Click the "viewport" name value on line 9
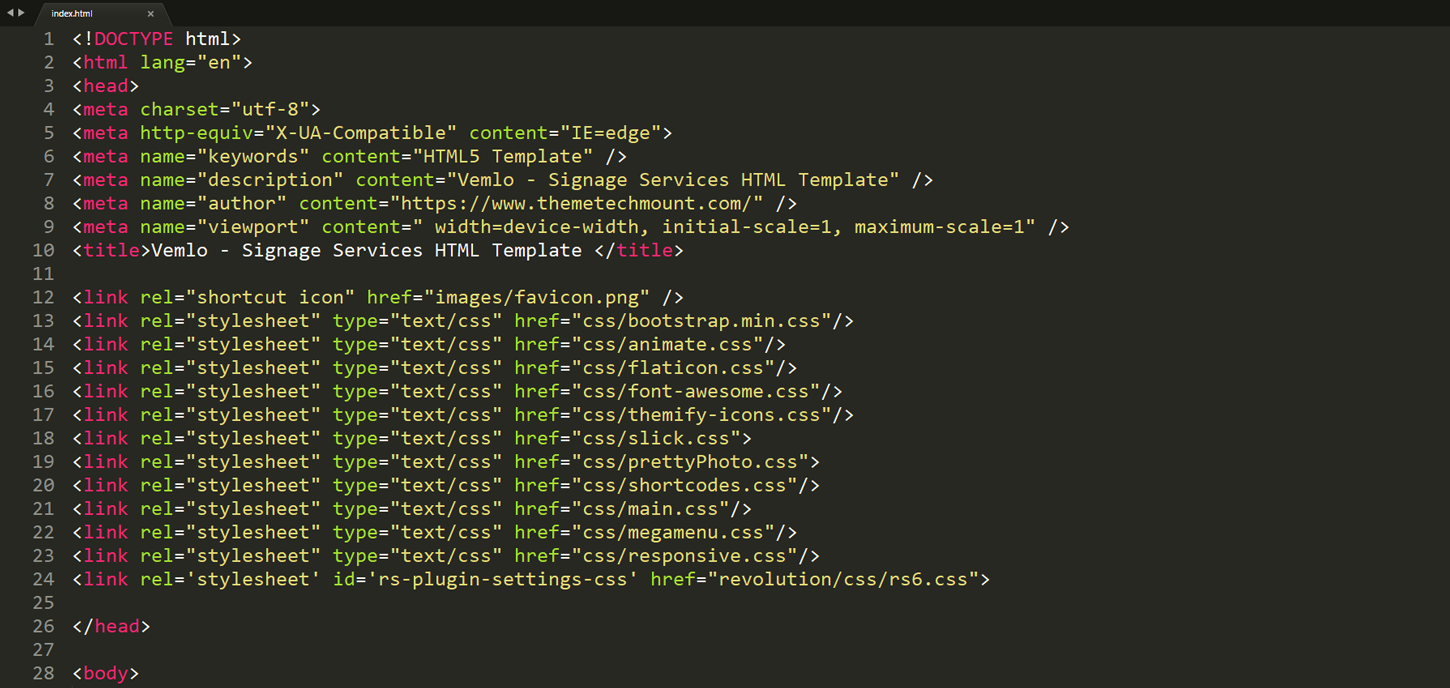The width and height of the screenshot is (1450, 688). 253,227
